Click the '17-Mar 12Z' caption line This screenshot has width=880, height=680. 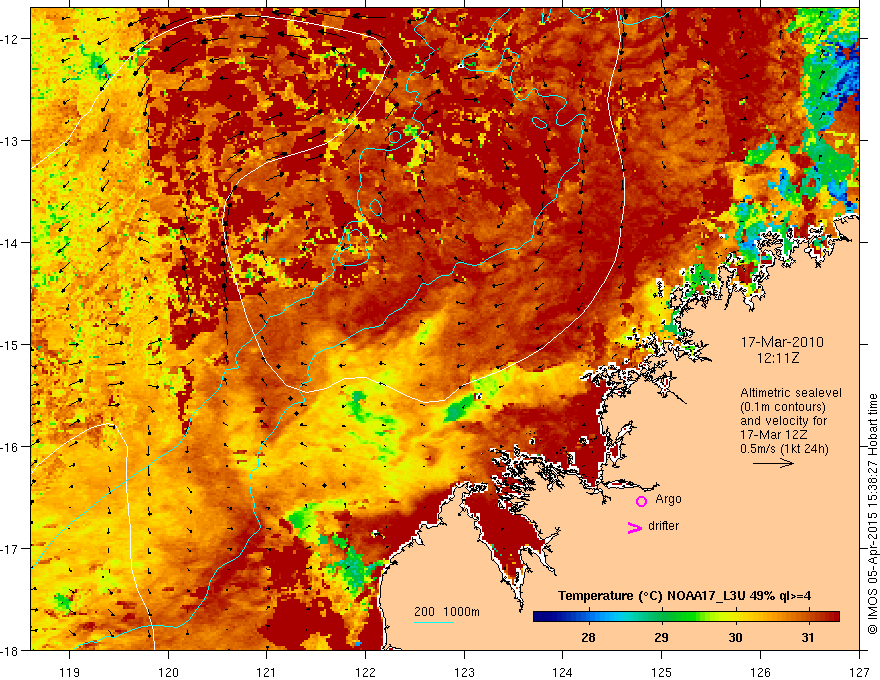click(x=774, y=435)
